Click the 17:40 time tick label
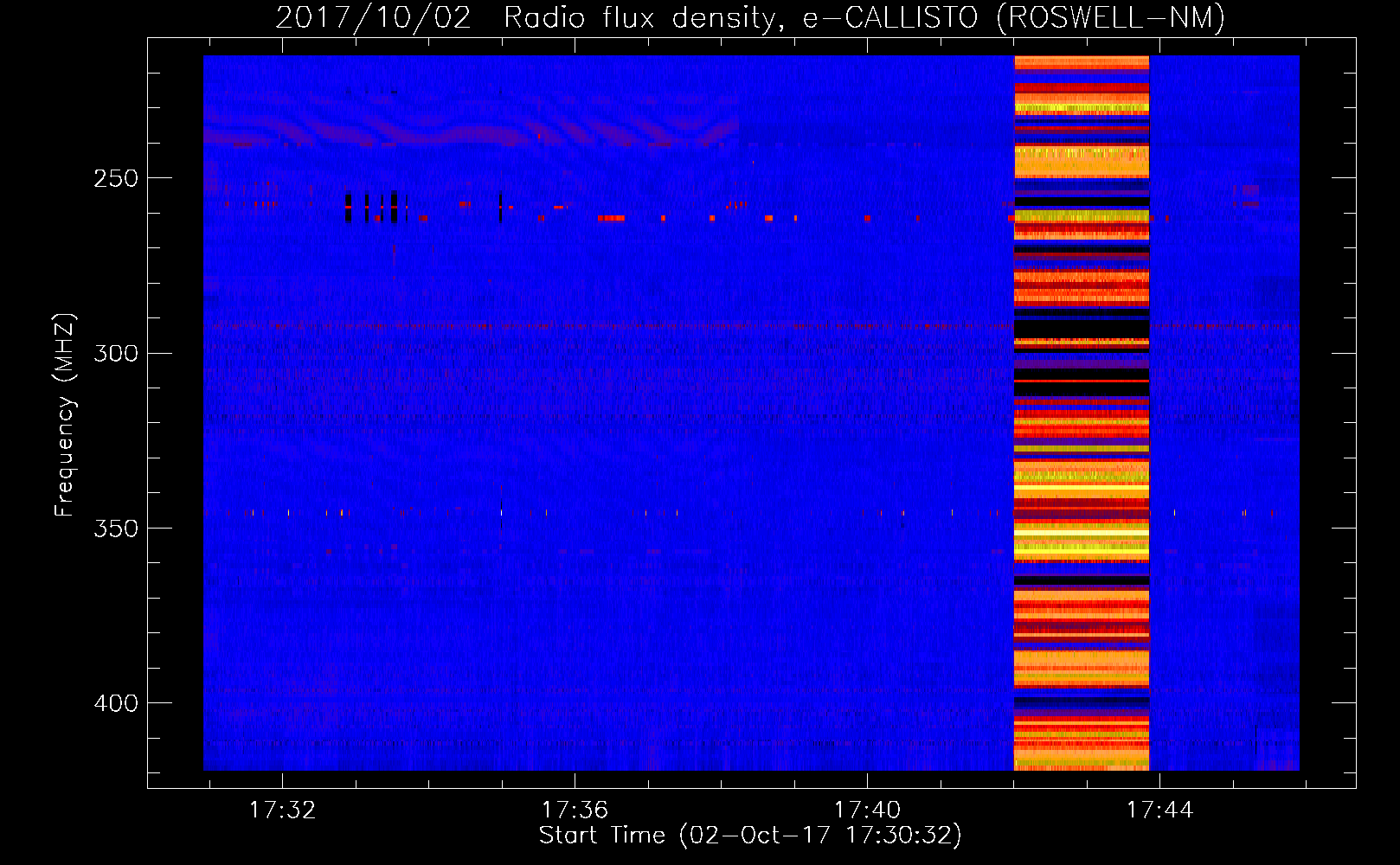The height and width of the screenshot is (865, 1400). (x=867, y=811)
